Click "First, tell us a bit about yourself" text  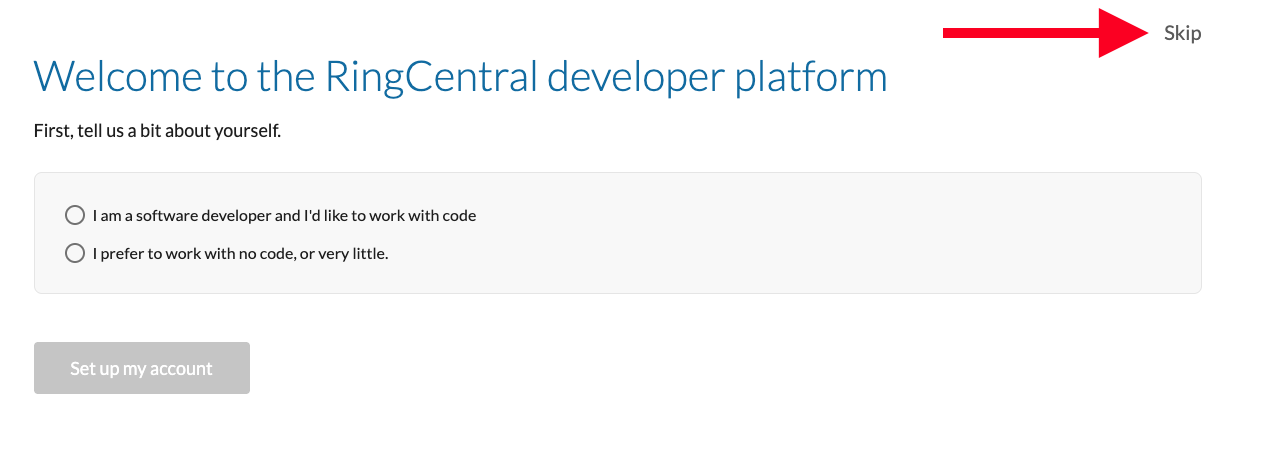(x=157, y=131)
